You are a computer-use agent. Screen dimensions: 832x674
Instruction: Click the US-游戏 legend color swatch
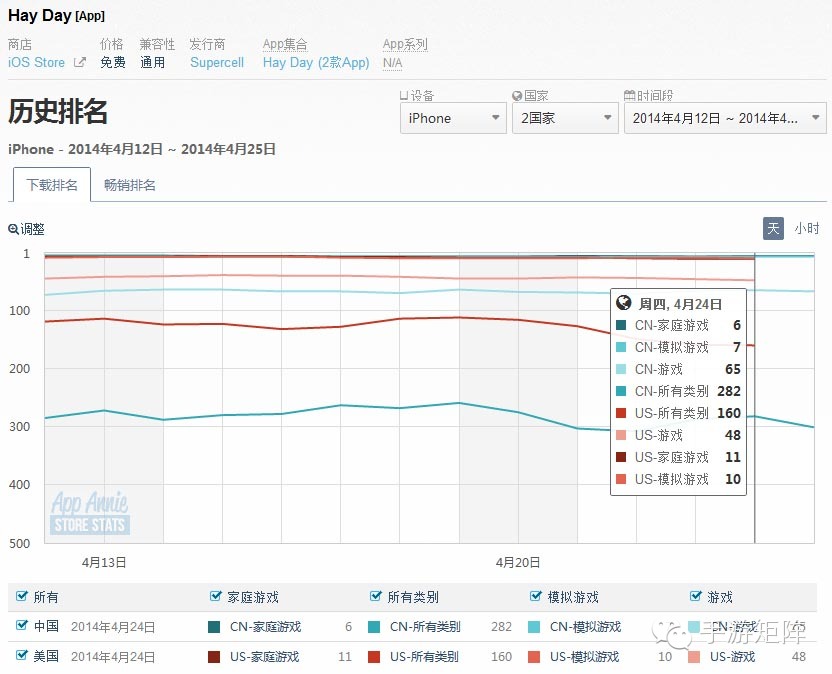point(694,656)
